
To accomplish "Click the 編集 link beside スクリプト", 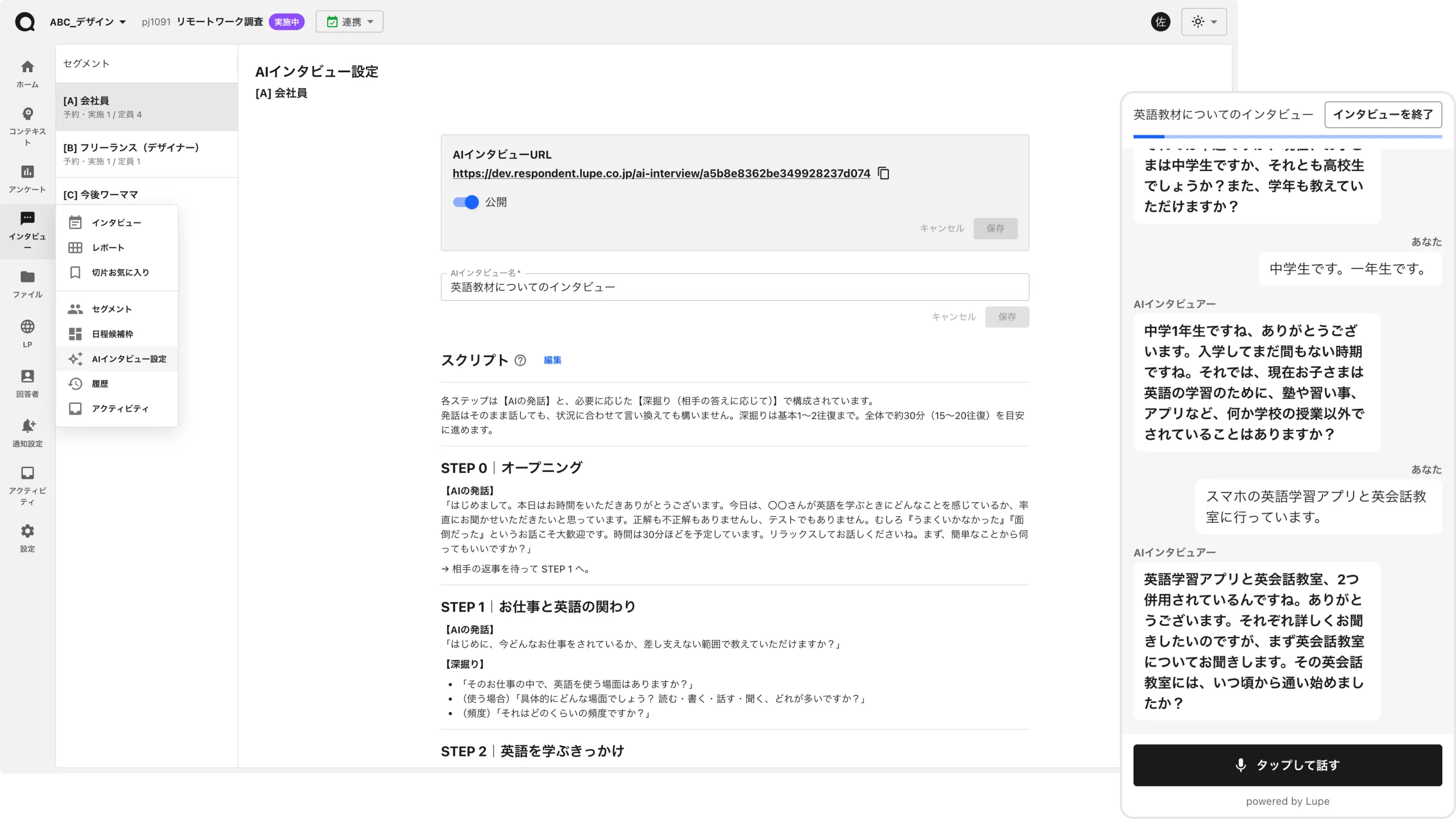I will click(552, 360).
